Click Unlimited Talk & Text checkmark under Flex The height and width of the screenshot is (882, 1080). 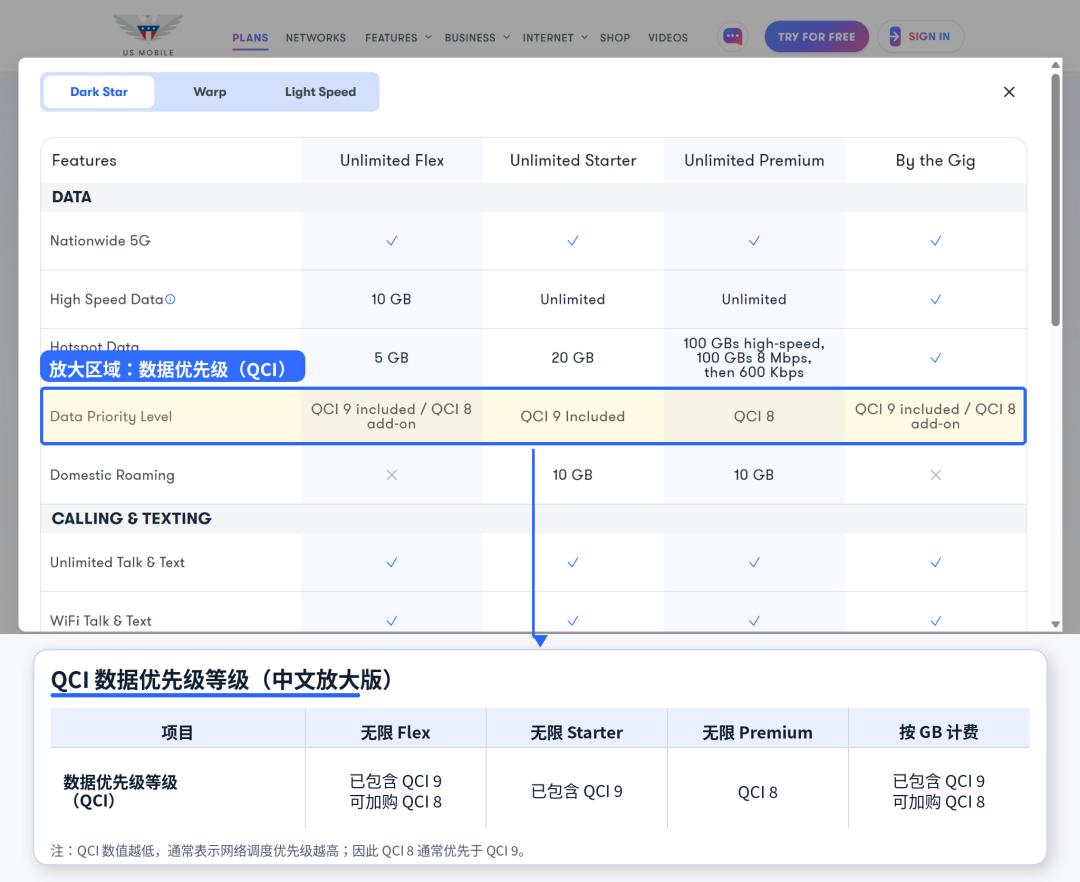(x=391, y=562)
